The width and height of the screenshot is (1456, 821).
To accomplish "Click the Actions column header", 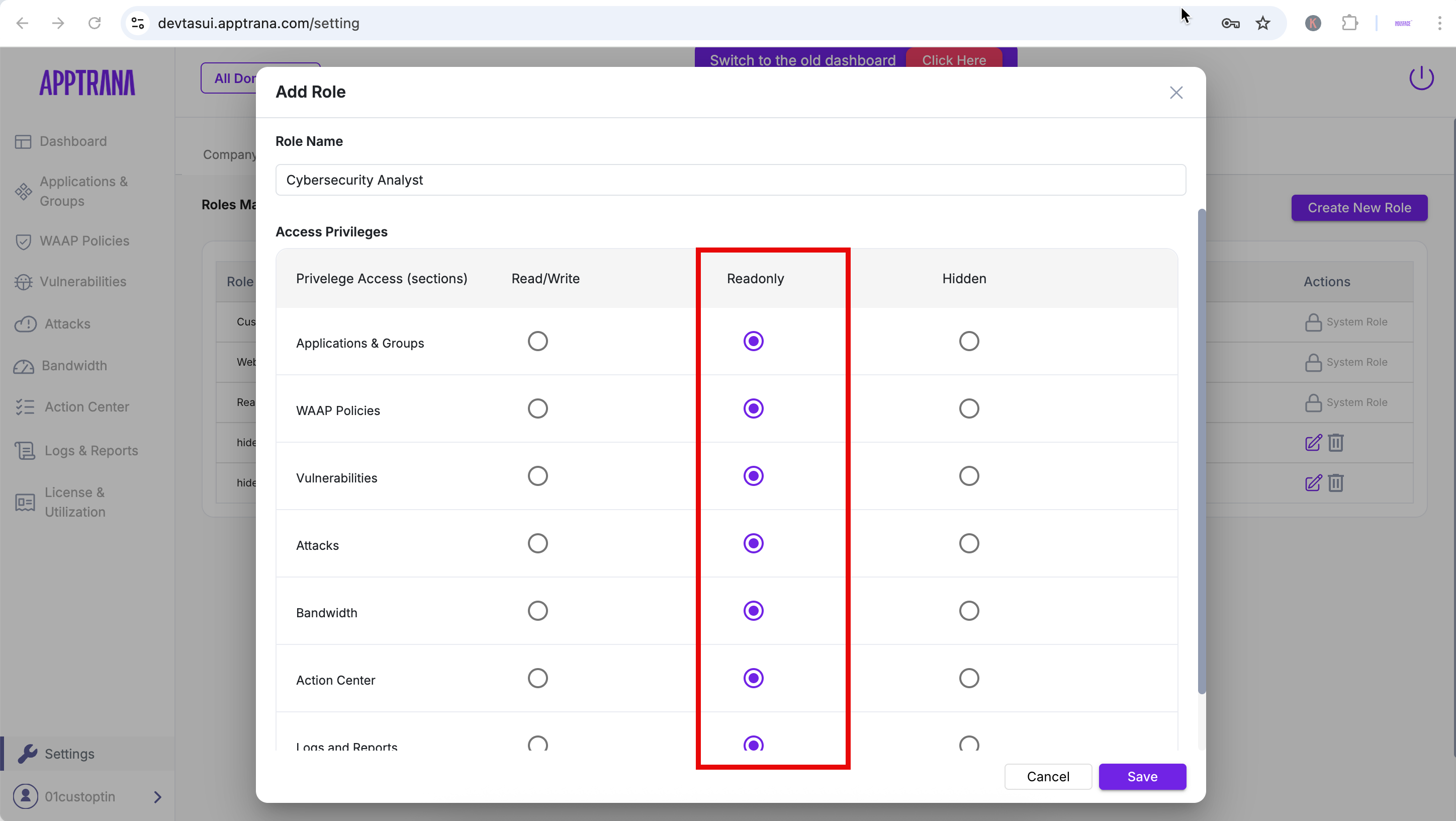I will click(x=1327, y=282).
